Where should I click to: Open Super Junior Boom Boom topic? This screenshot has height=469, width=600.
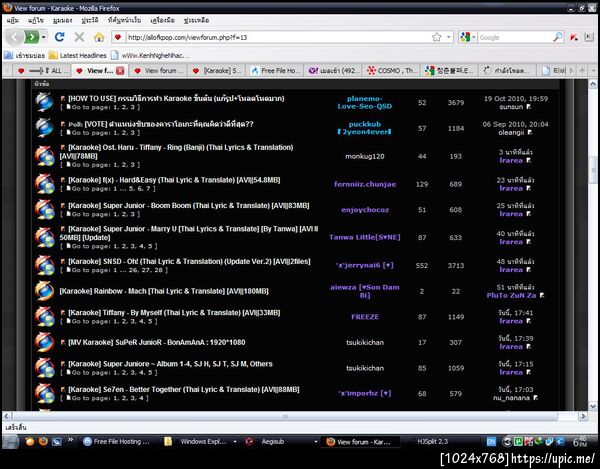pos(189,205)
